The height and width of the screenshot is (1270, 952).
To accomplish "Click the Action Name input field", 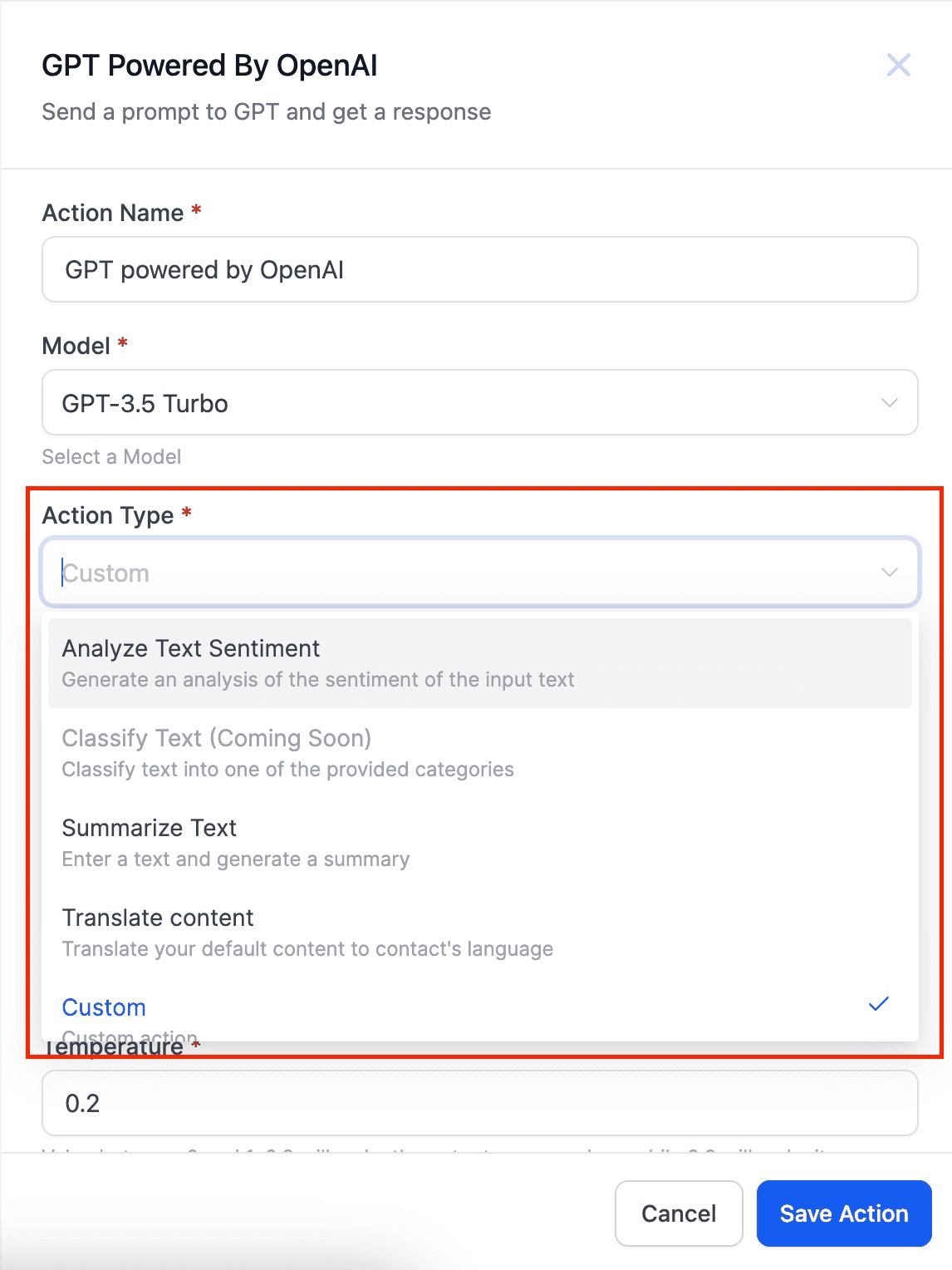I will click(x=479, y=269).
